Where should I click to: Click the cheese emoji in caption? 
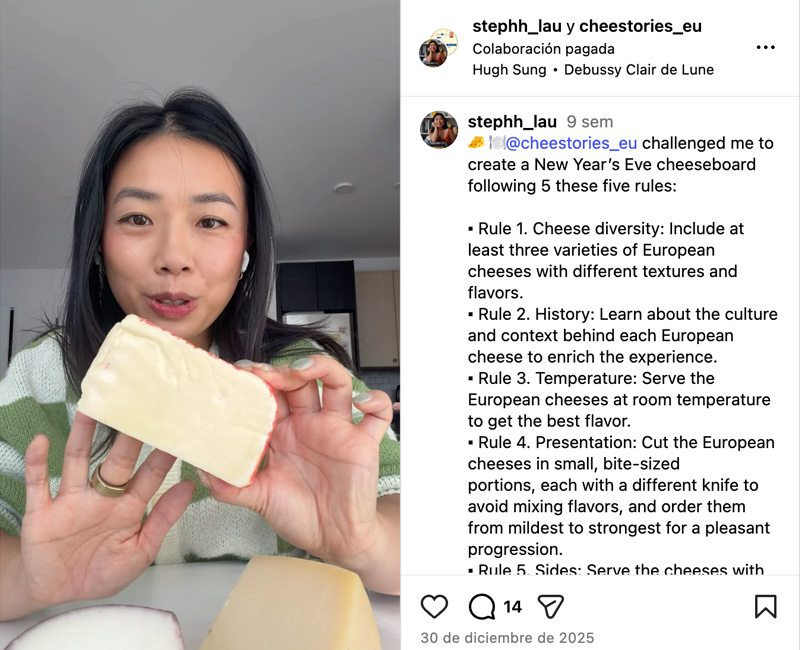[x=476, y=142]
